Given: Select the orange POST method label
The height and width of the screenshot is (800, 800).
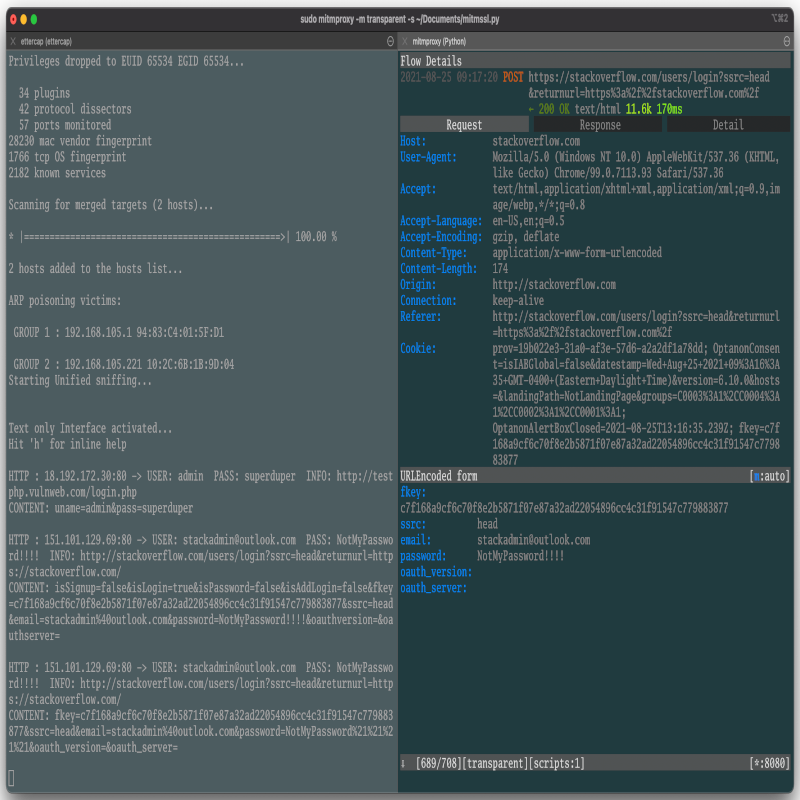Looking at the screenshot, I should (513, 77).
